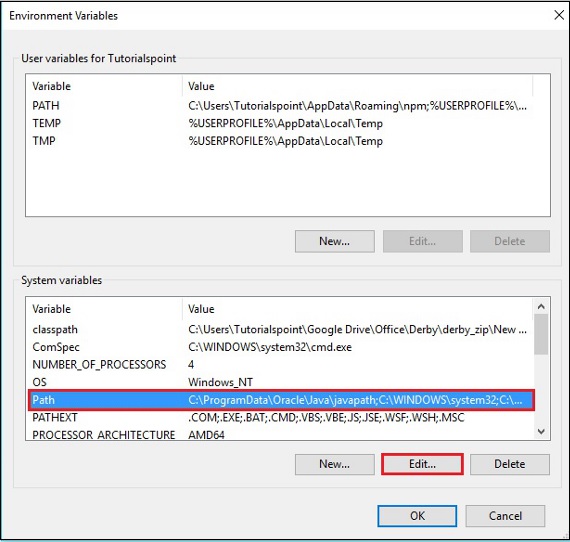Click the system variables scrollbar thumb

tap(541, 334)
